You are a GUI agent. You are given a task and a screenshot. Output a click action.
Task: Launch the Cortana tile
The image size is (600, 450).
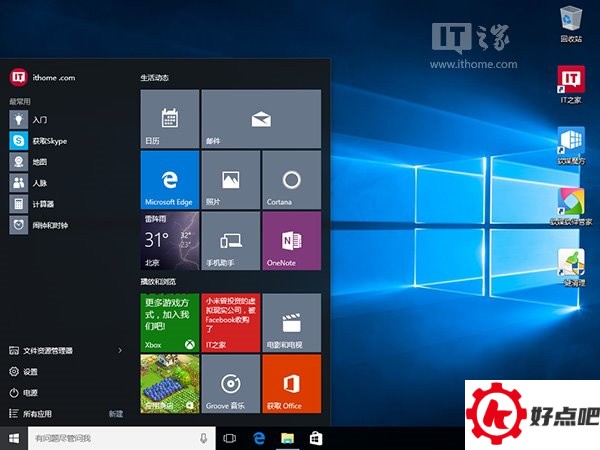pyautogui.click(x=291, y=180)
